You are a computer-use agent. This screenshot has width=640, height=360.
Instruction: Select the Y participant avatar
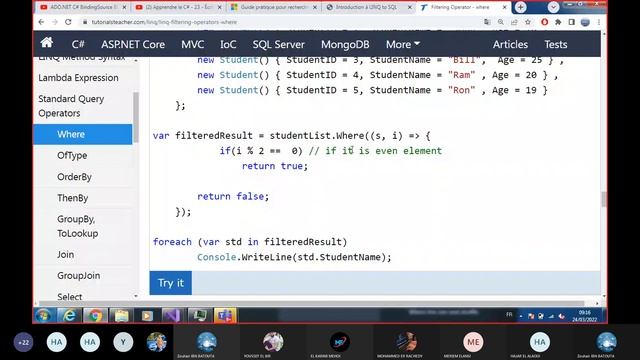pos(123,342)
